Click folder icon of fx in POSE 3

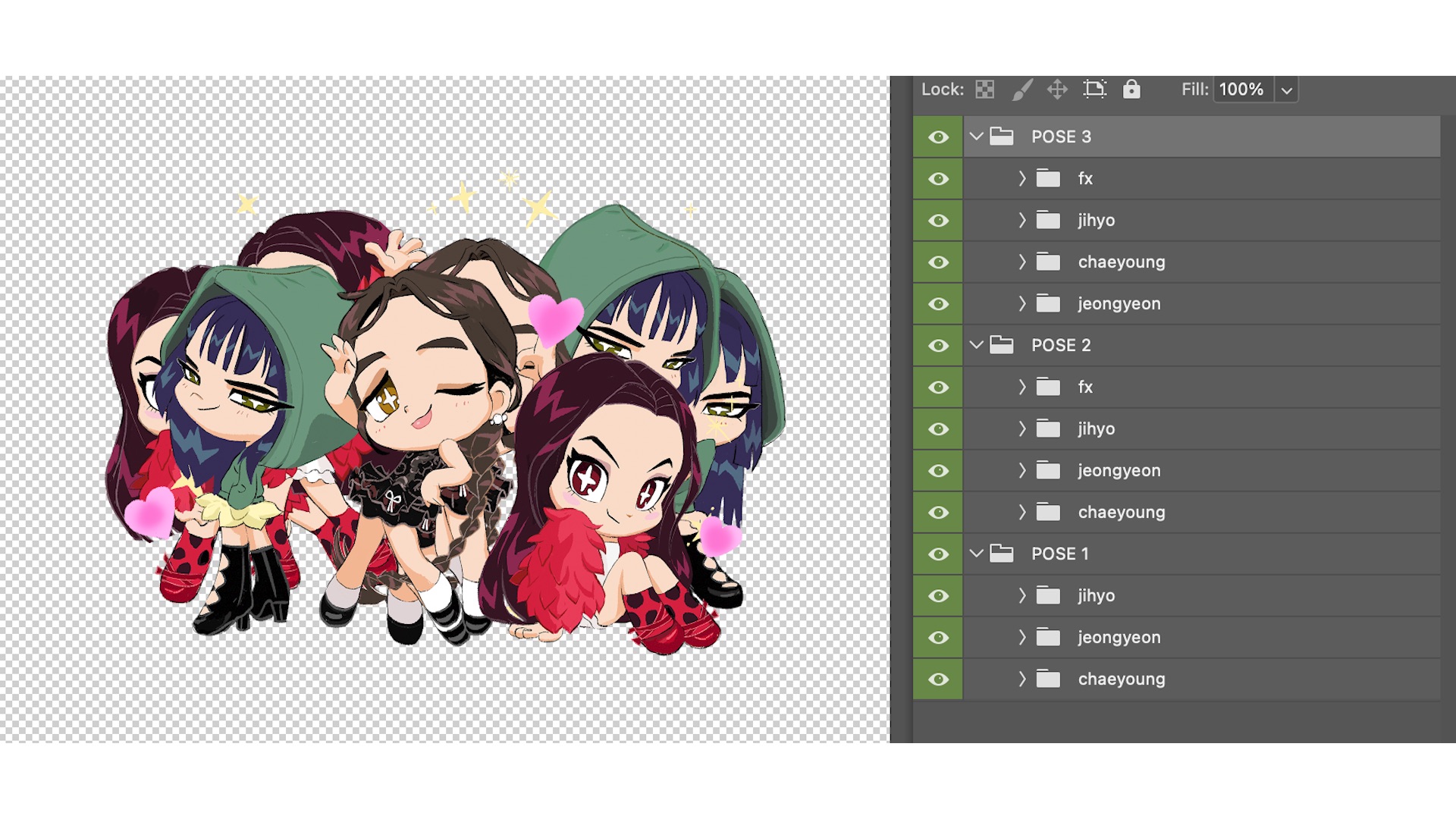click(1048, 178)
